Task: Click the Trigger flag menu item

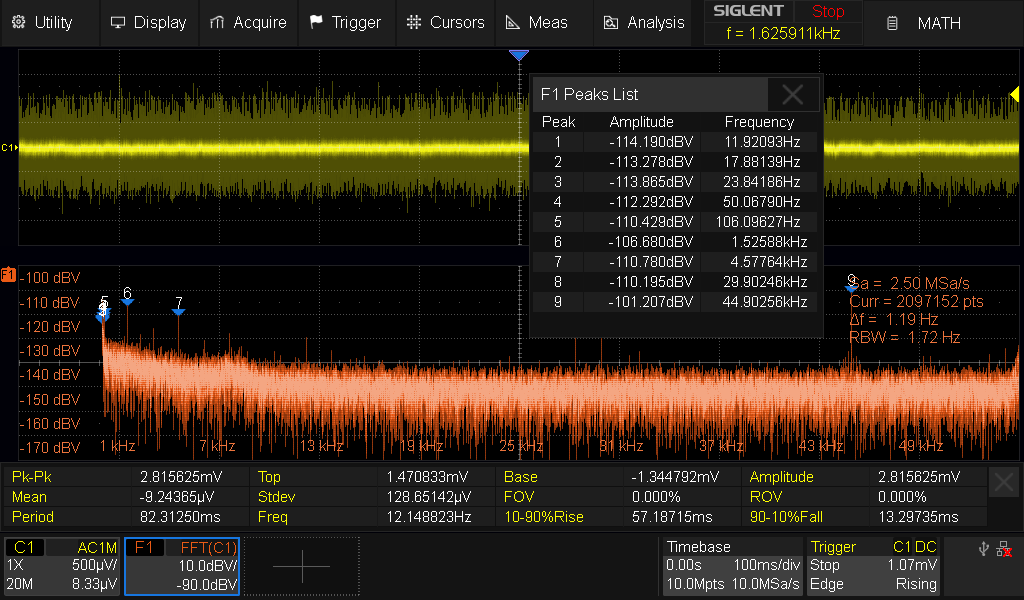Action: click(345, 22)
